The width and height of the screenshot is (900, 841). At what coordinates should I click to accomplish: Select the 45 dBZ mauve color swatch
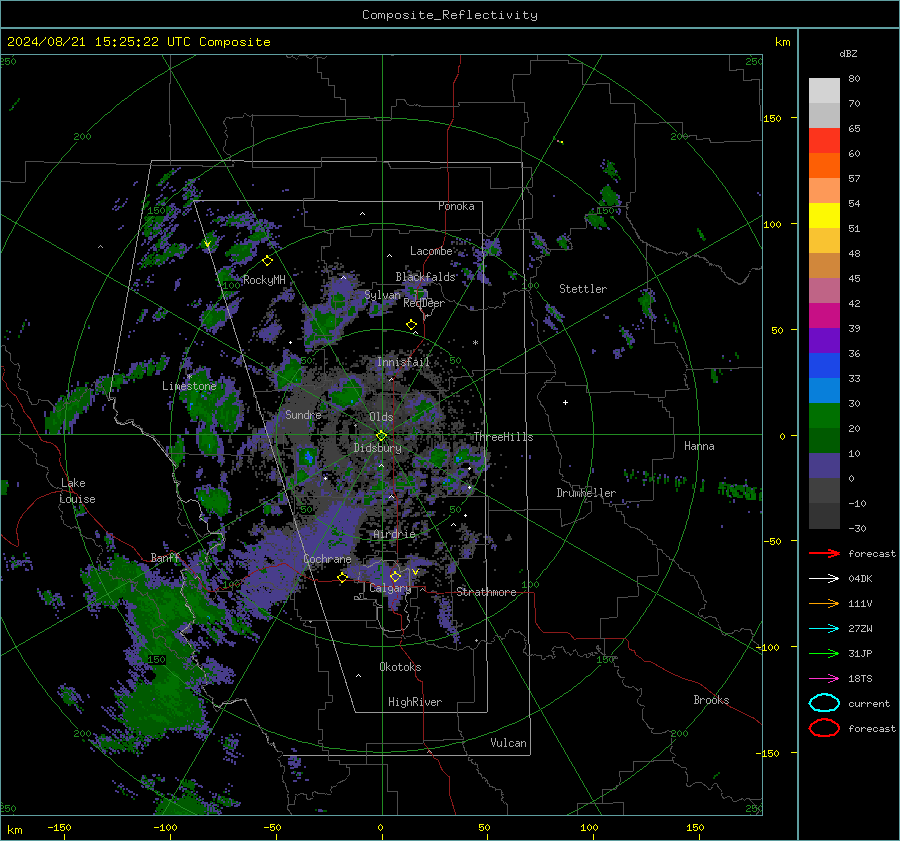(824, 290)
